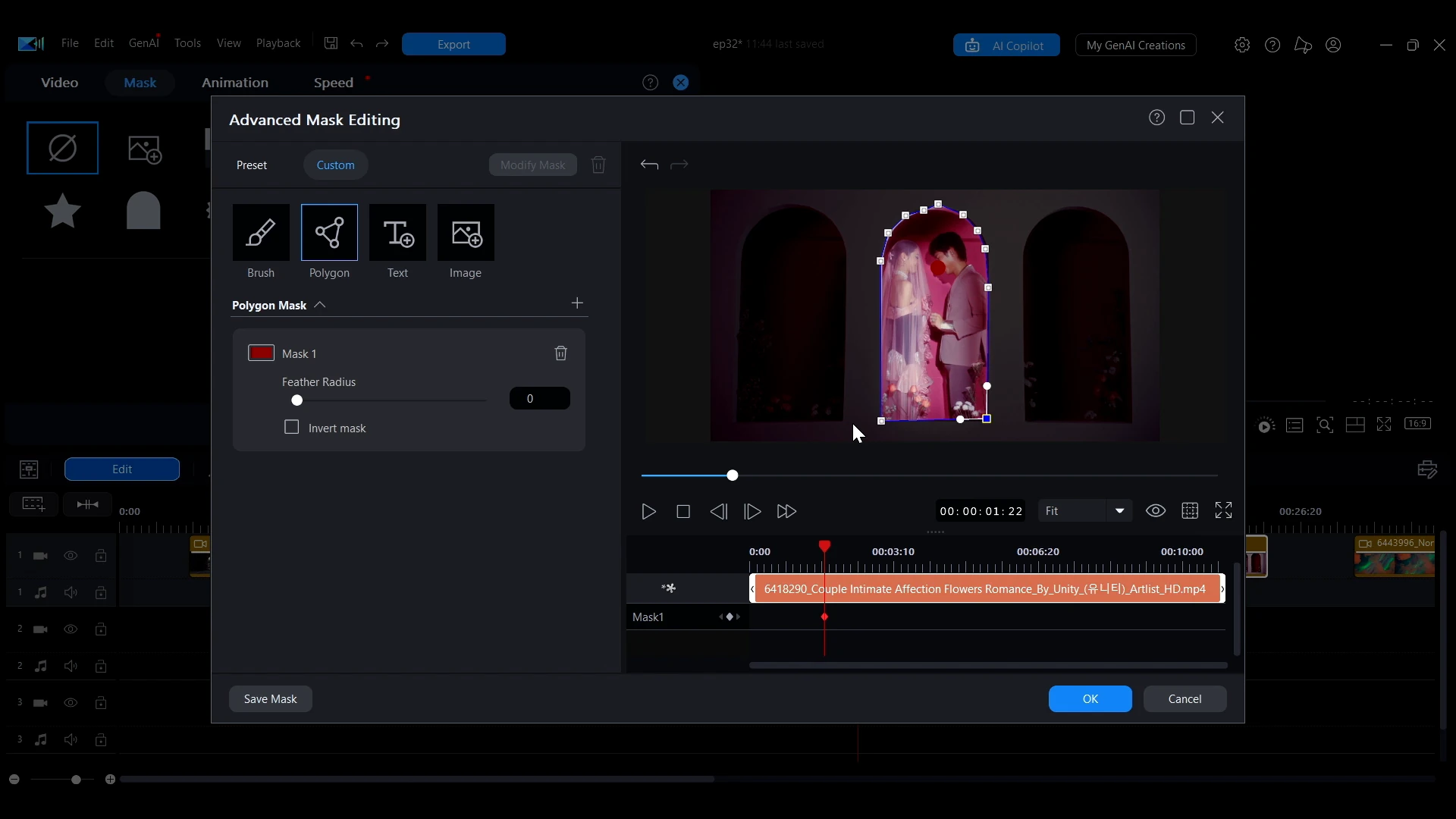This screenshot has width=1456, height=819.
Task: Open AI Copilot
Action: [1006, 45]
